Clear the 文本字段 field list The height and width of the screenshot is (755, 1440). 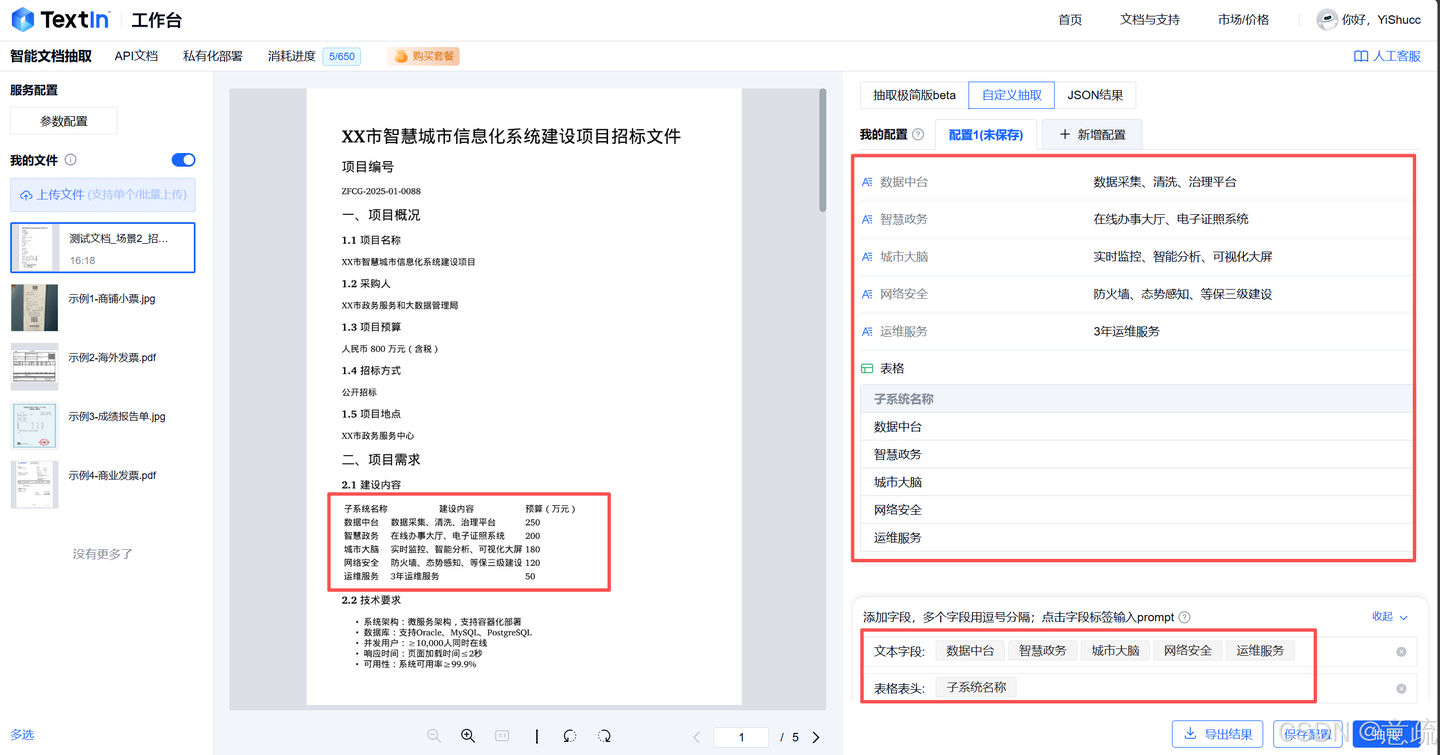pos(1401,652)
